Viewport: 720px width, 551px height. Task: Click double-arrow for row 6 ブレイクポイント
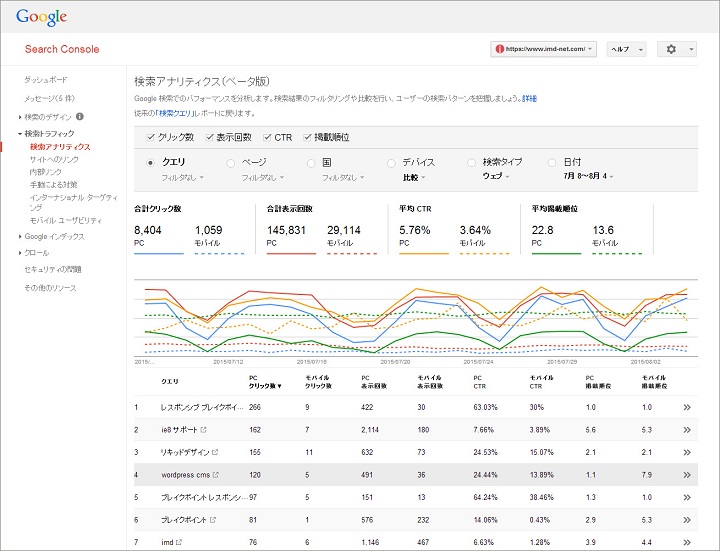click(687, 520)
